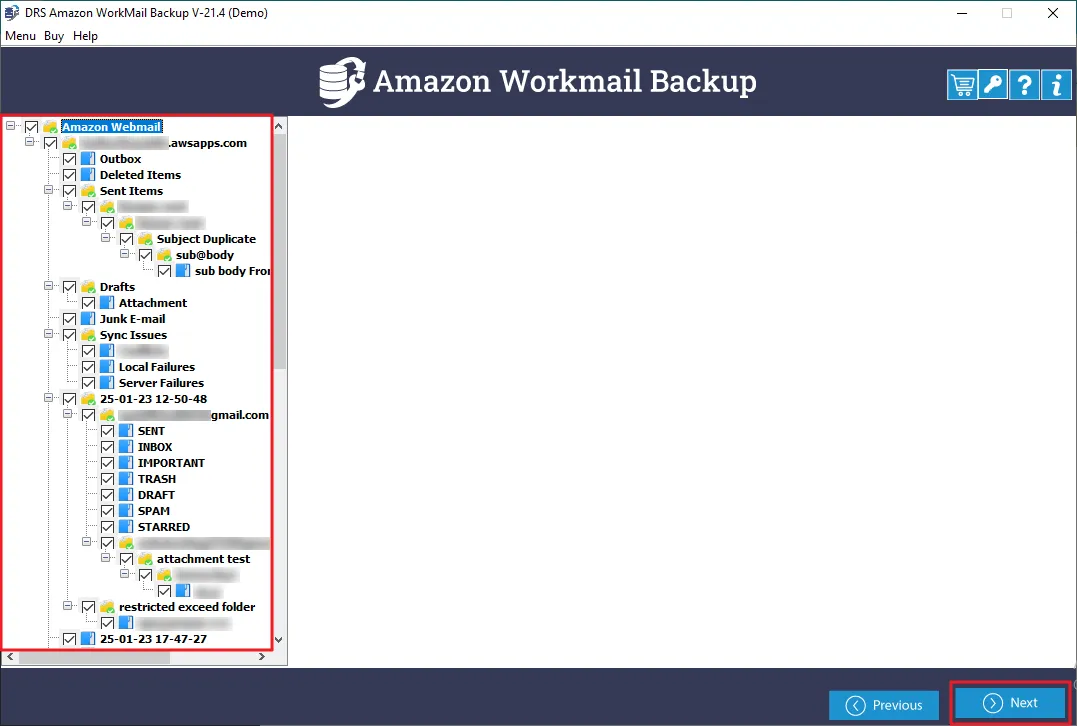Open the Menu menu
The width and height of the screenshot is (1077, 726).
pyautogui.click(x=20, y=36)
